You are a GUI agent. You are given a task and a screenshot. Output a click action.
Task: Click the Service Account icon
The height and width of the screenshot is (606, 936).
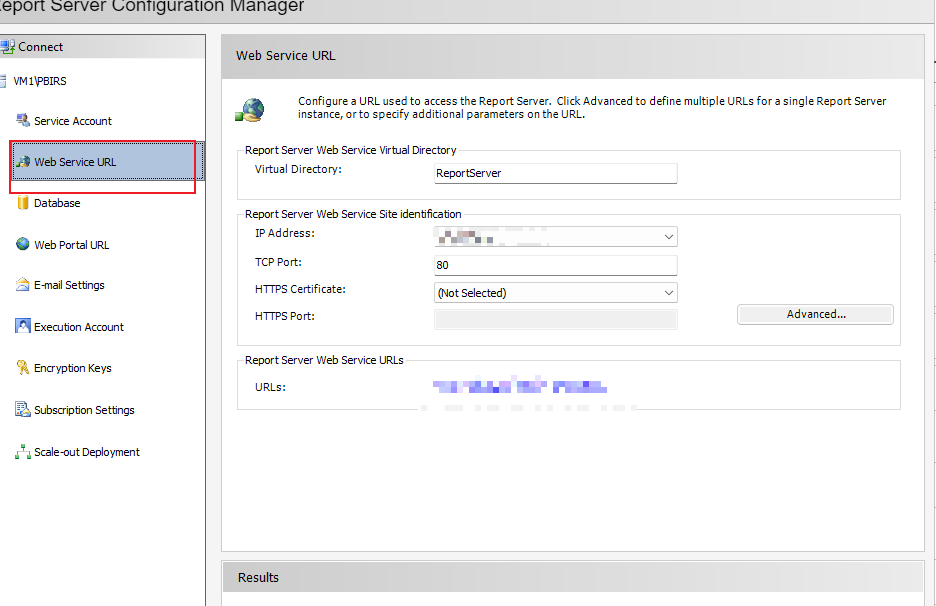coord(23,120)
